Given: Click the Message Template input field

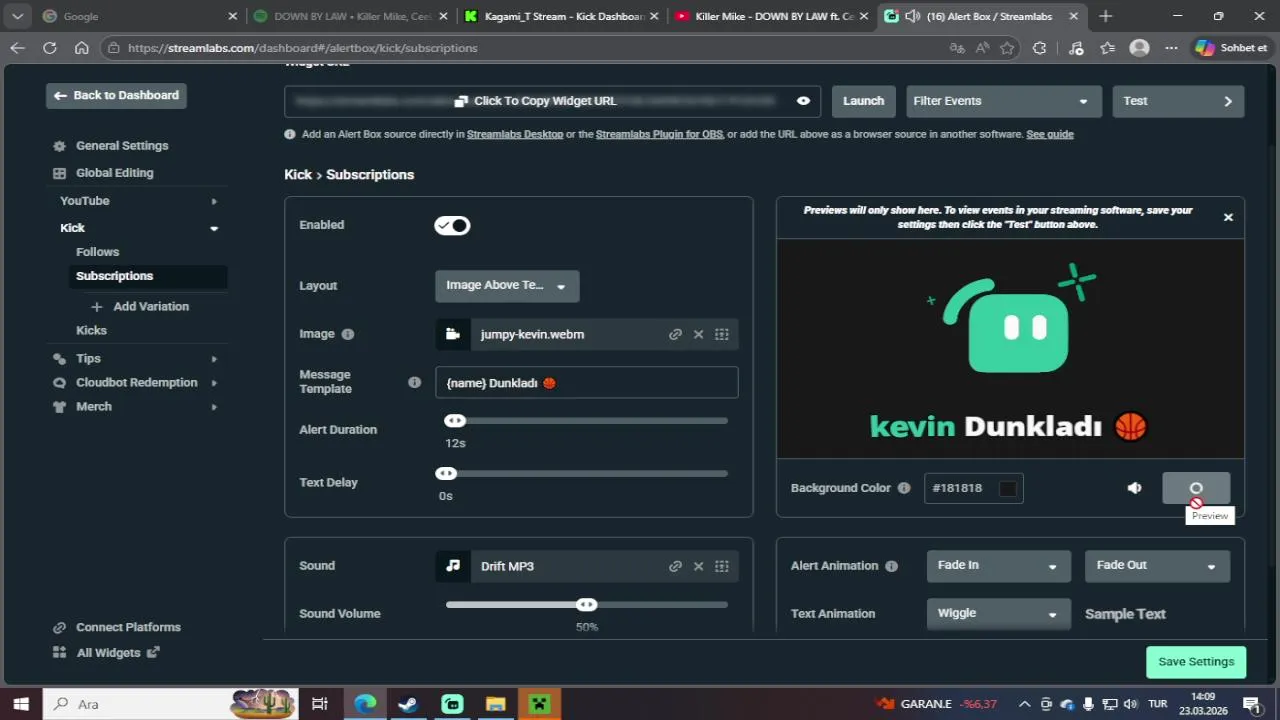Looking at the screenshot, I should click(587, 383).
